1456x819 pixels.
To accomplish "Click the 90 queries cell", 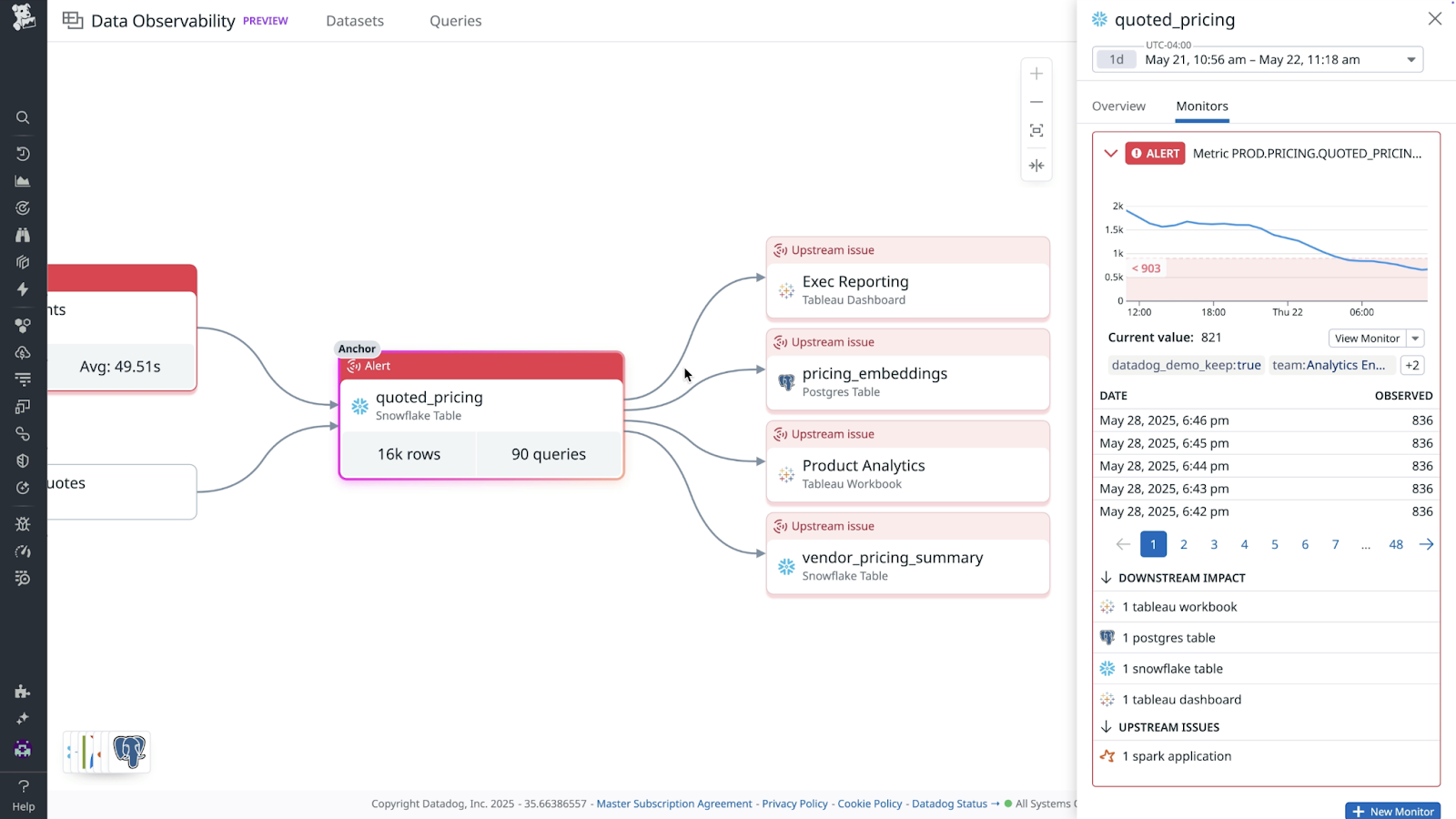I will tap(549, 454).
